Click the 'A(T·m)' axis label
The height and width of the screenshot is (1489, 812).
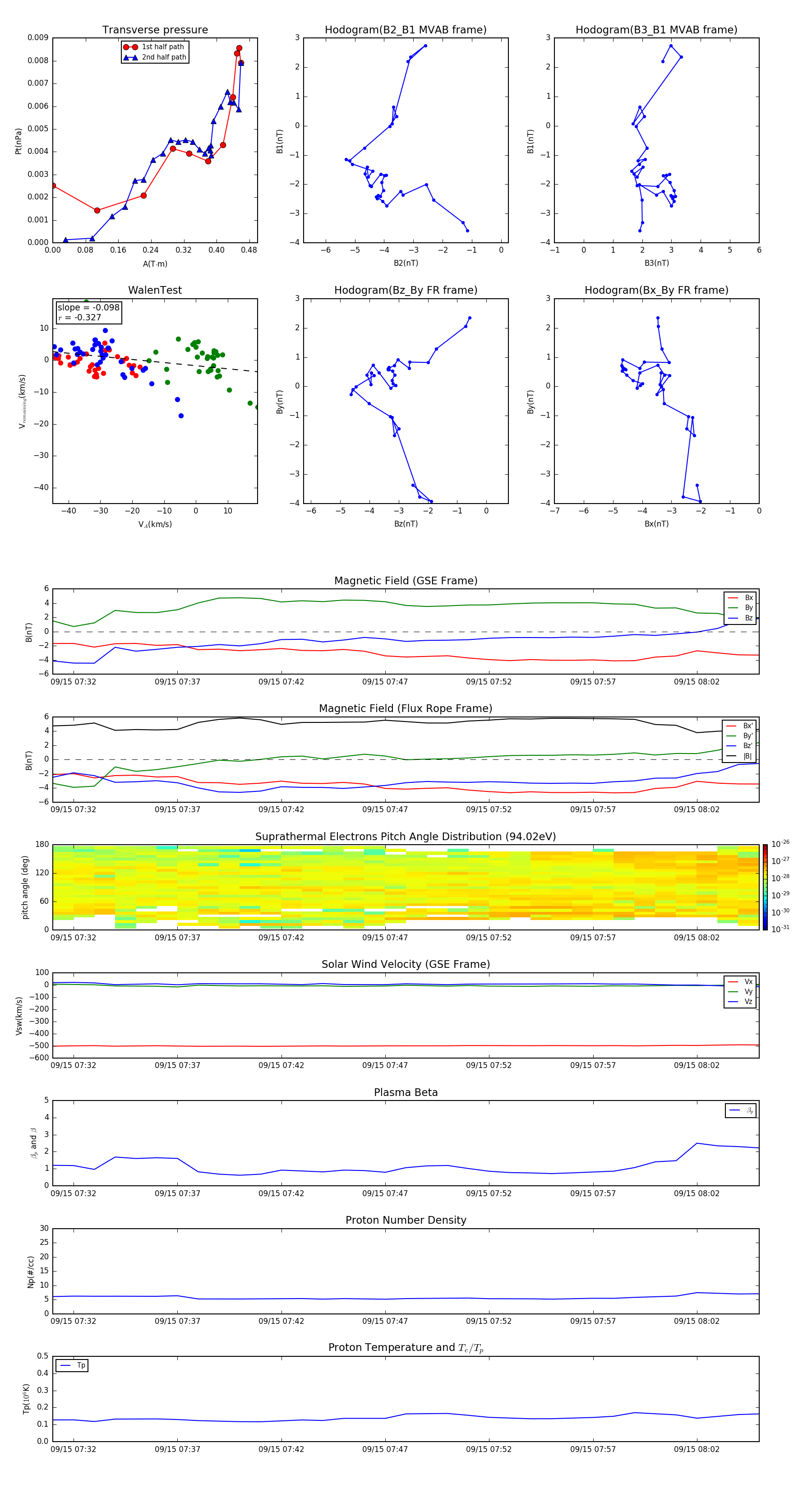tap(155, 264)
